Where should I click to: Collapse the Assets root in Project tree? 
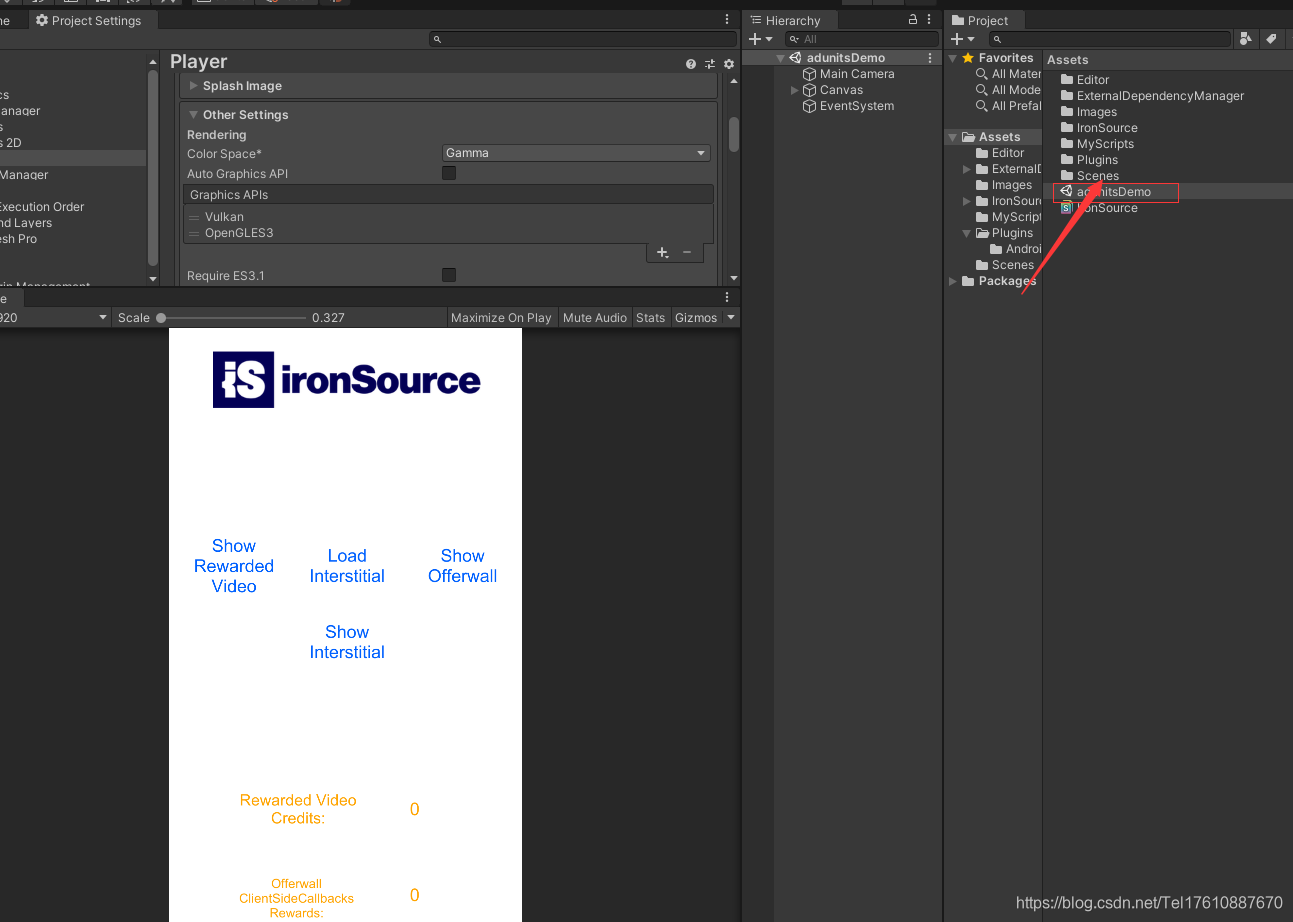[953, 137]
